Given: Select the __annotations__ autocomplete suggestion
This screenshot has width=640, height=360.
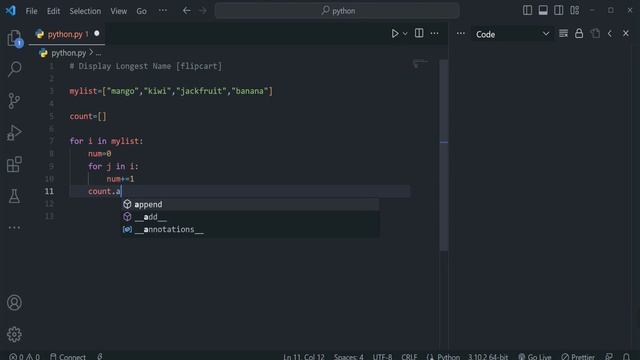Looking at the screenshot, I should point(251,229).
